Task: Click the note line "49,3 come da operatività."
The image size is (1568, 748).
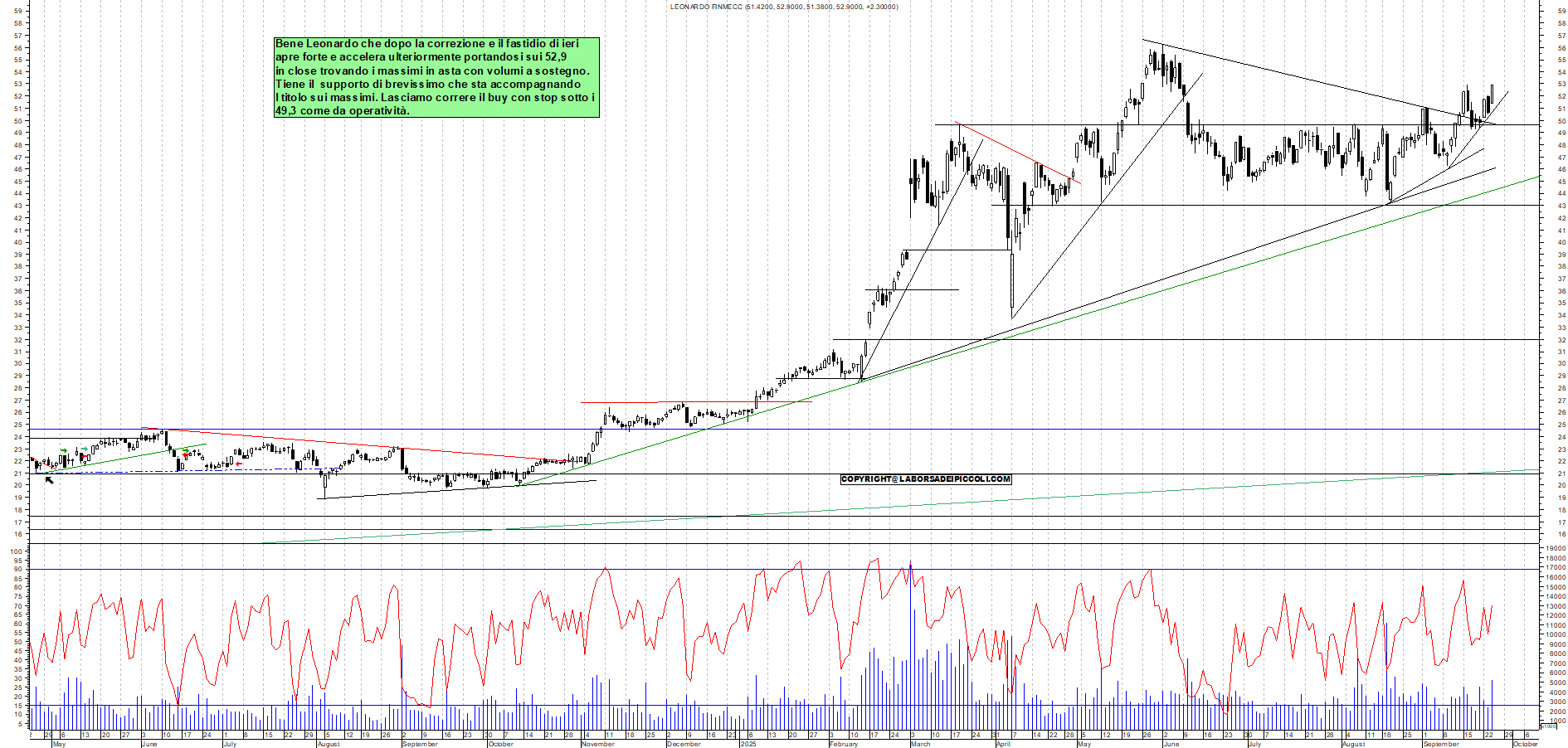Action: (x=342, y=110)
